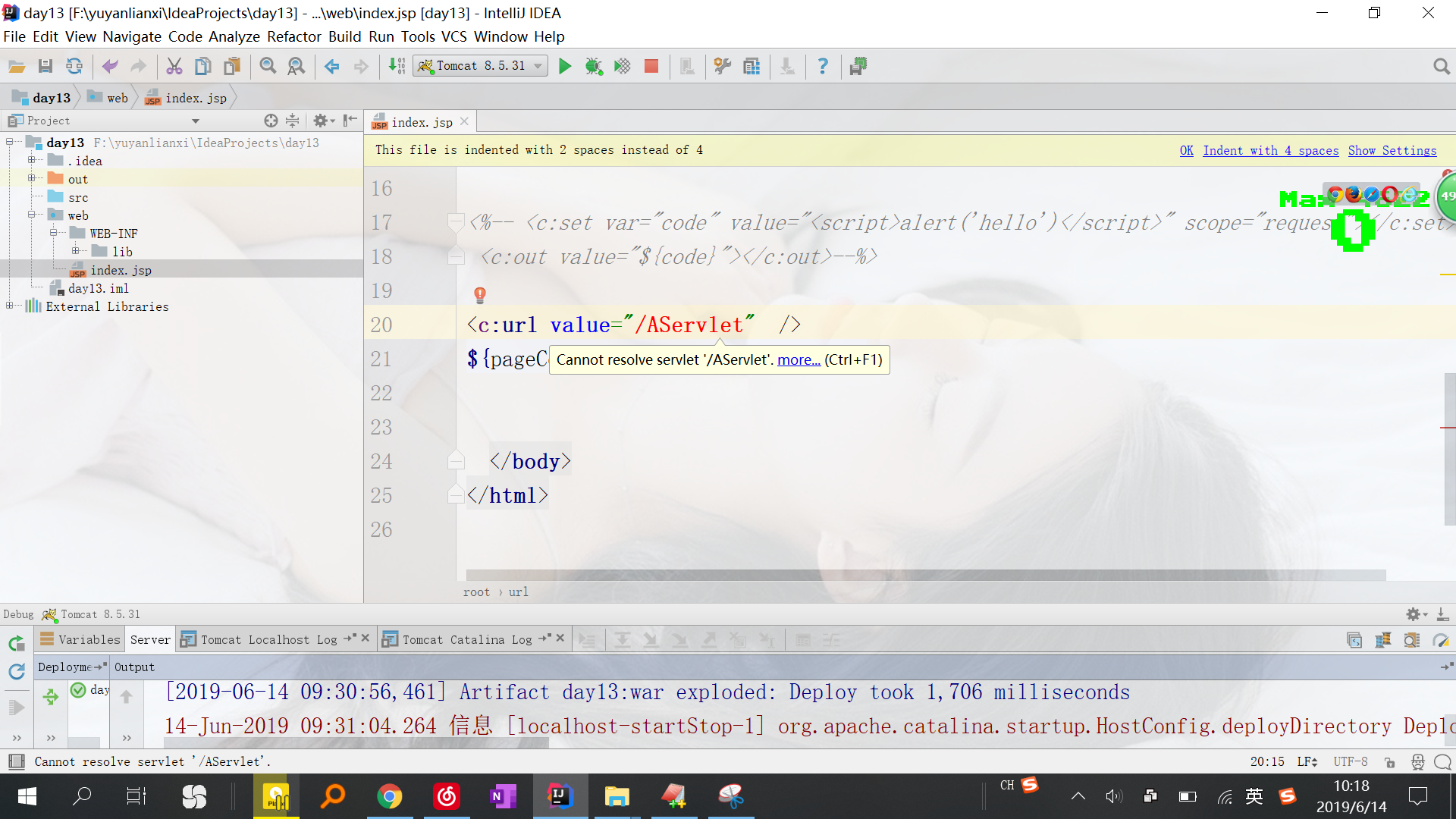
Task: Open the Build menu
Action: click(x=344, y=36)
